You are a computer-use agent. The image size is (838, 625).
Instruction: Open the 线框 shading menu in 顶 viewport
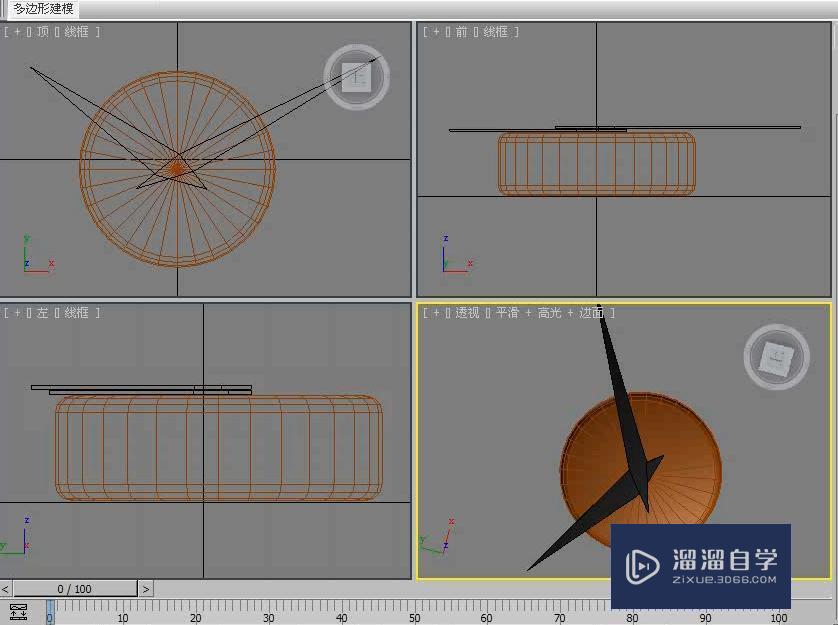(76, 32)
